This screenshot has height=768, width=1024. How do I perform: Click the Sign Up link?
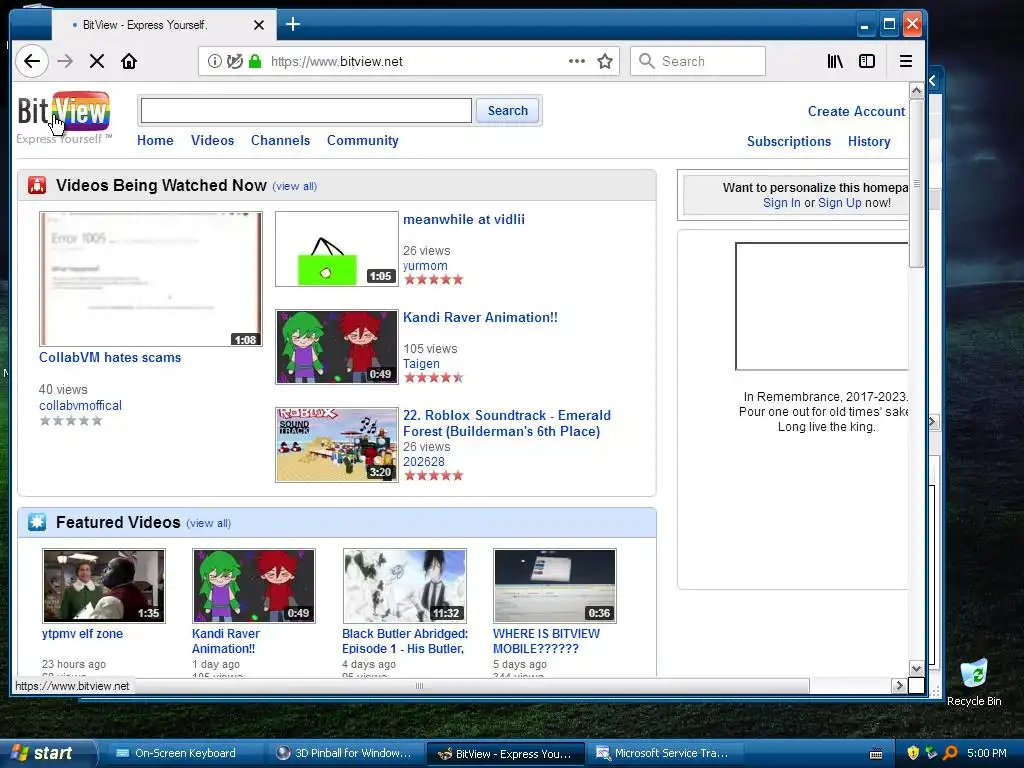[x=840, y=202]
